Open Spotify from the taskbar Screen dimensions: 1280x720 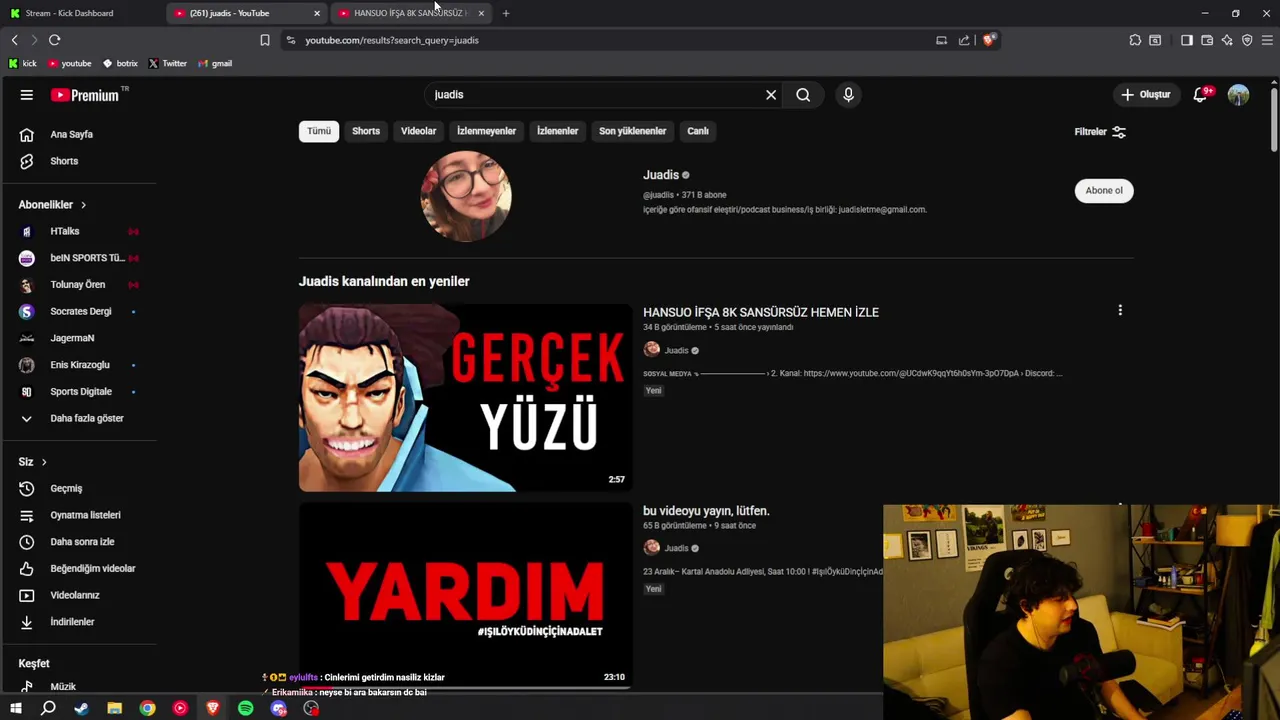[246, 708]
